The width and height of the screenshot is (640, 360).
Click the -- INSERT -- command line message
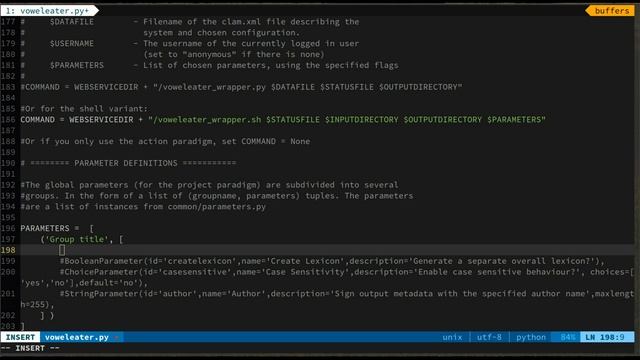[30, 348]
